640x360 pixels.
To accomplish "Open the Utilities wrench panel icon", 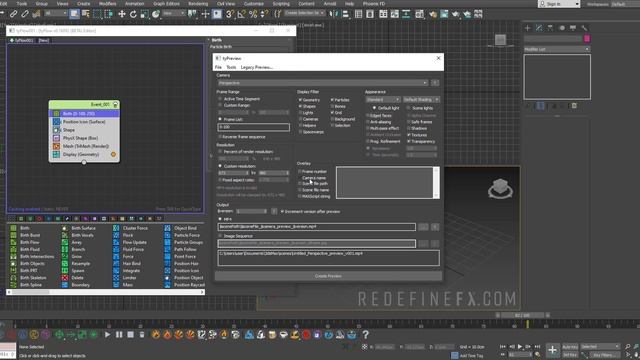I will [584, 28].
